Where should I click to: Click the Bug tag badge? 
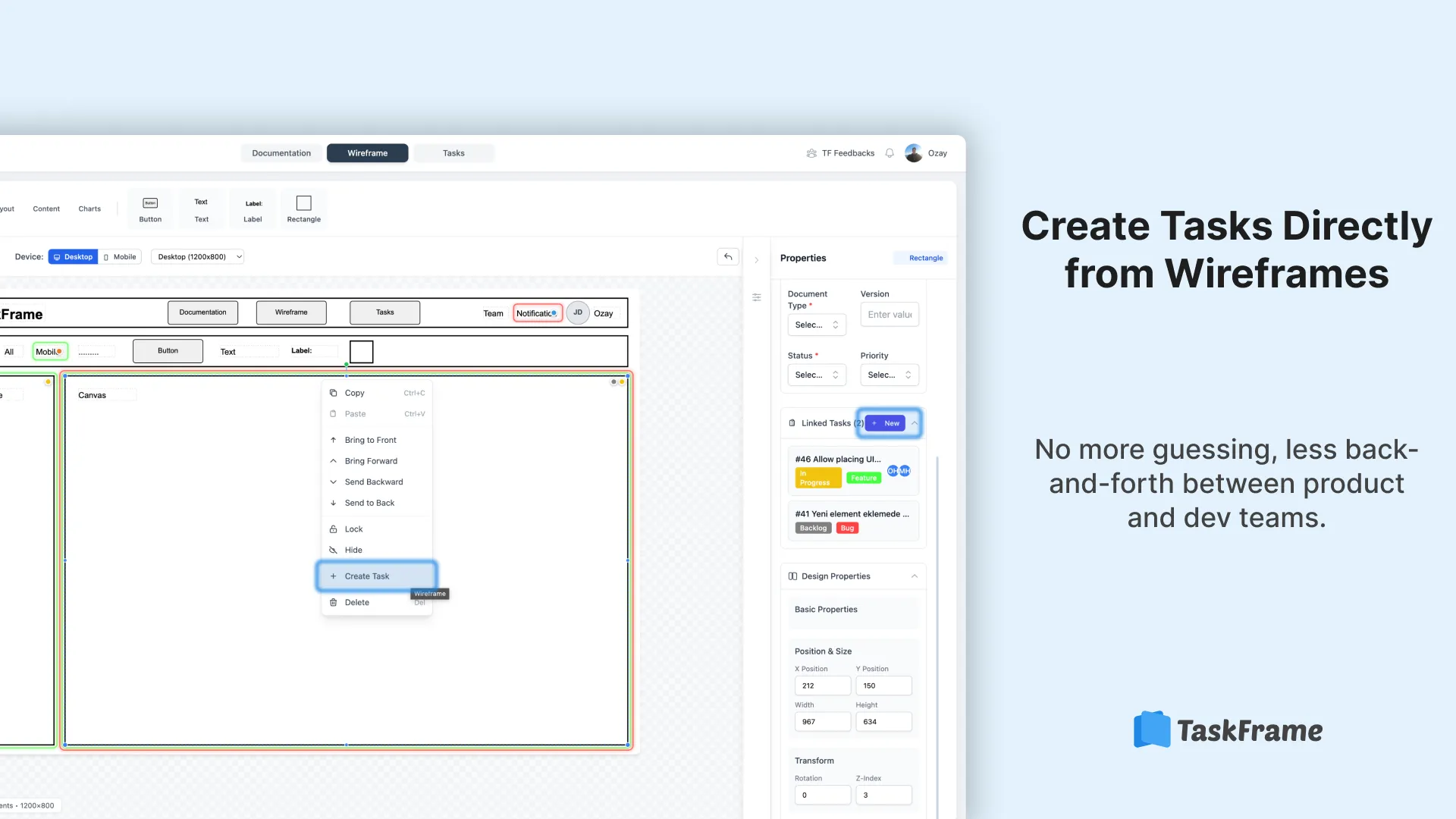(847, 529)
